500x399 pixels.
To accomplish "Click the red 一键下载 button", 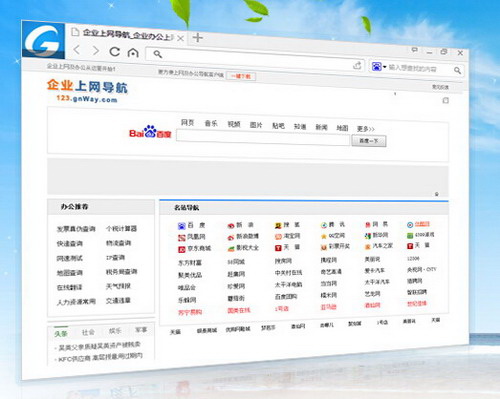I will (x=241, y=76).
